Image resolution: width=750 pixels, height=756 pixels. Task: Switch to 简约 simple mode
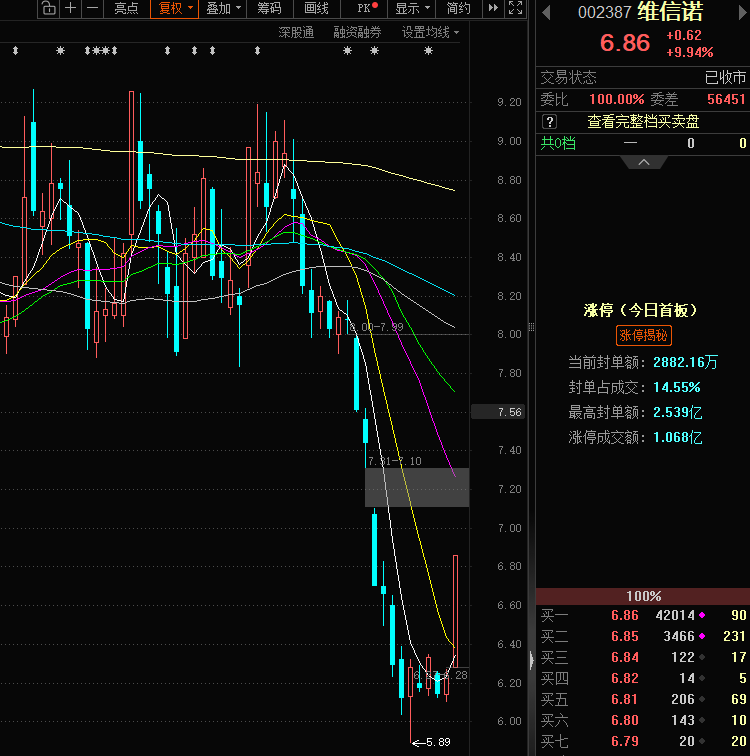(x=458, y=8)
